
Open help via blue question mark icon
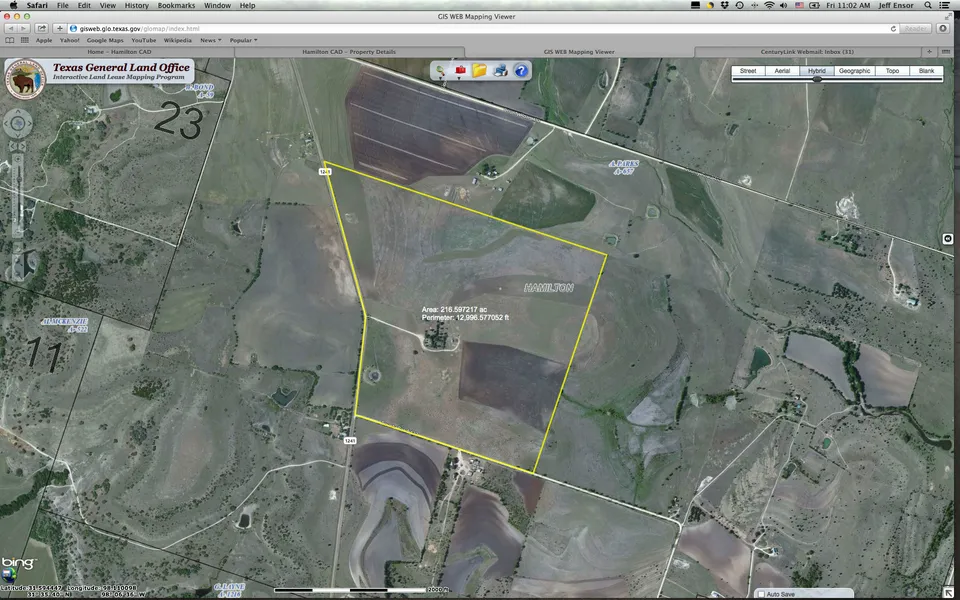(x=520, y=71)
